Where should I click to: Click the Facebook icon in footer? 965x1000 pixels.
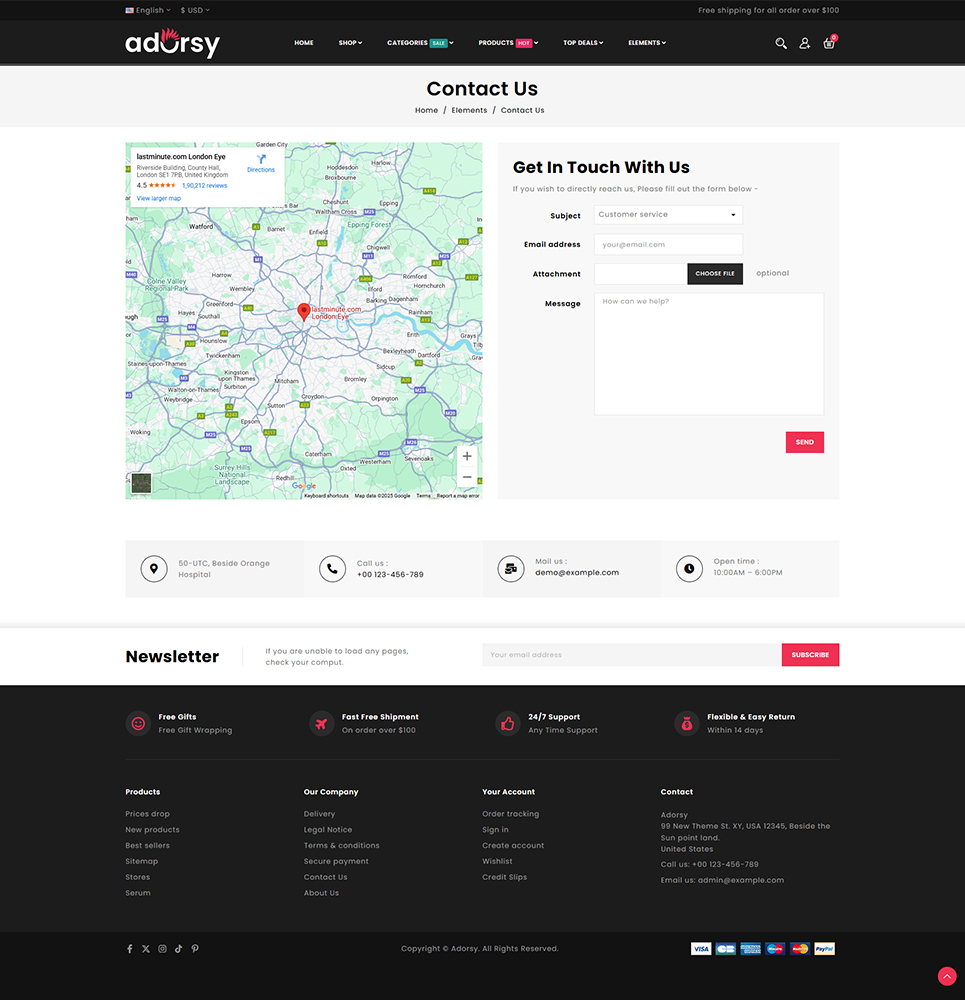129,949
